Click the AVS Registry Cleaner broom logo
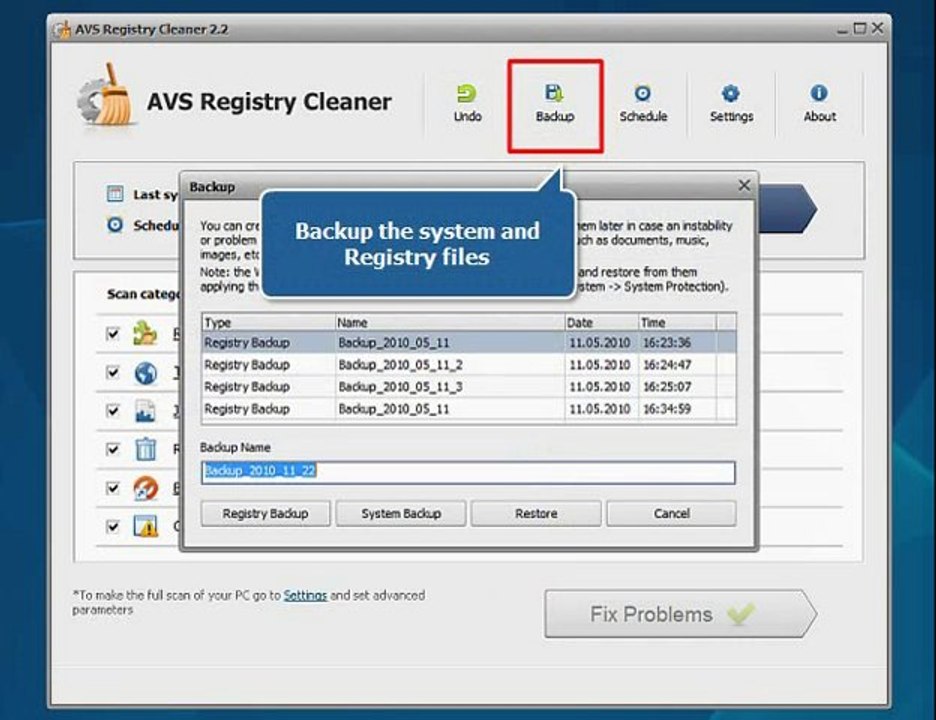Image resolution: width=936 pixels, height=720 pixels. [106, 96]
